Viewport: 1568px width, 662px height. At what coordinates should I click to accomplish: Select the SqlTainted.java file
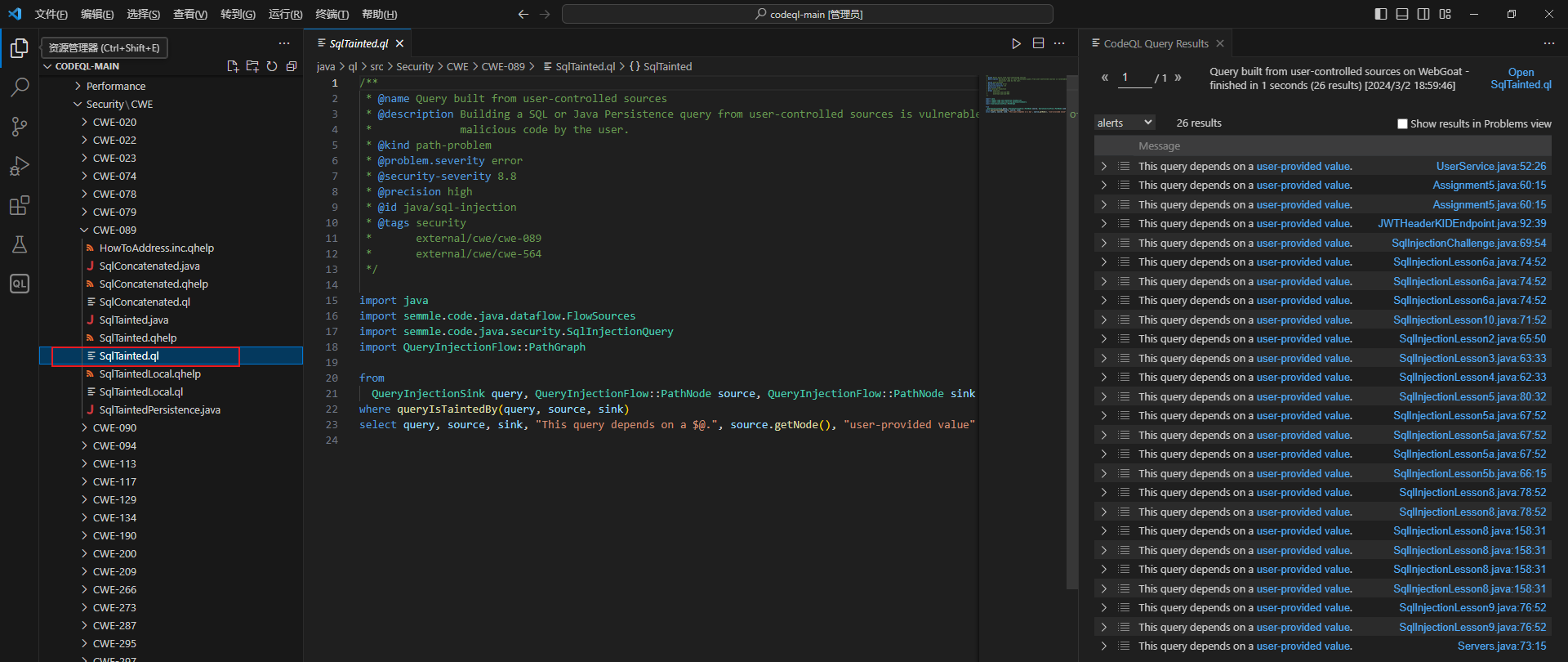point(134,320)
